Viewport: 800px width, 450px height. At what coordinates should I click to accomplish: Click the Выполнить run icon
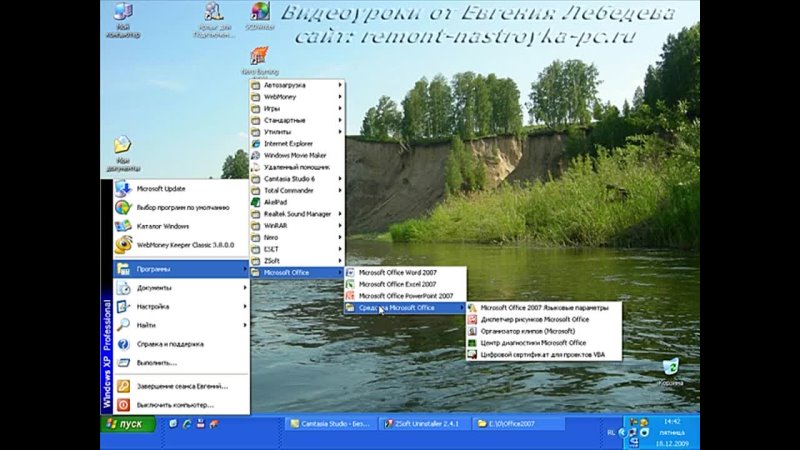coord(123,363)
